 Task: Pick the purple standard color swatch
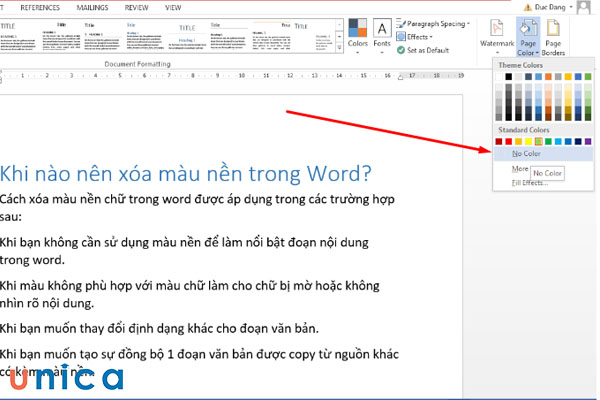[587, 141]
